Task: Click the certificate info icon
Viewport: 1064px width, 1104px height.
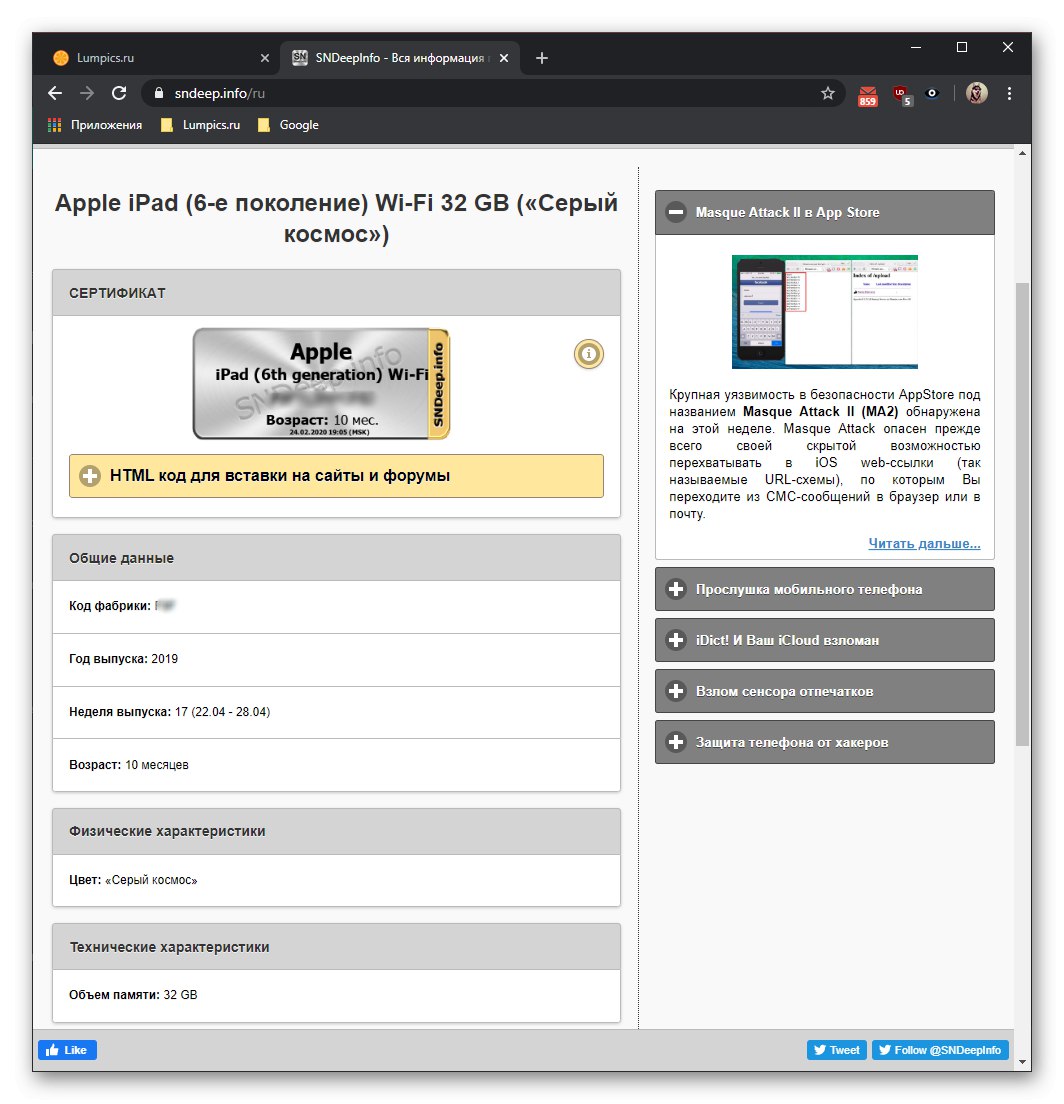Action: point(588,354)
